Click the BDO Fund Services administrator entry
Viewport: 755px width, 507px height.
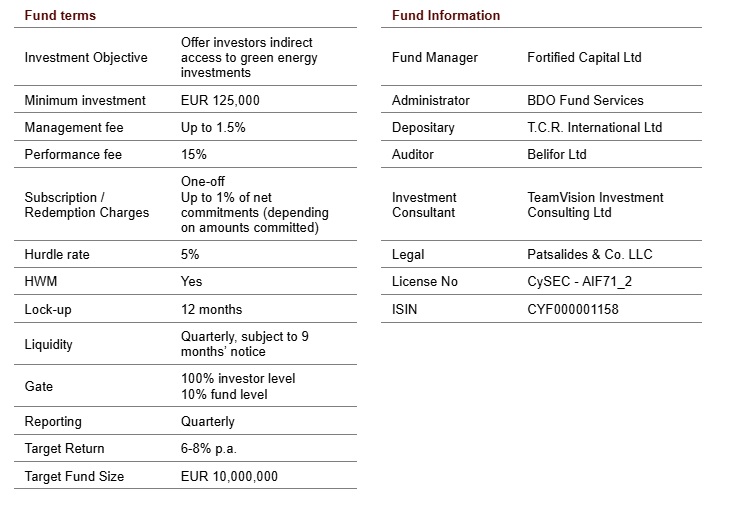585,100
